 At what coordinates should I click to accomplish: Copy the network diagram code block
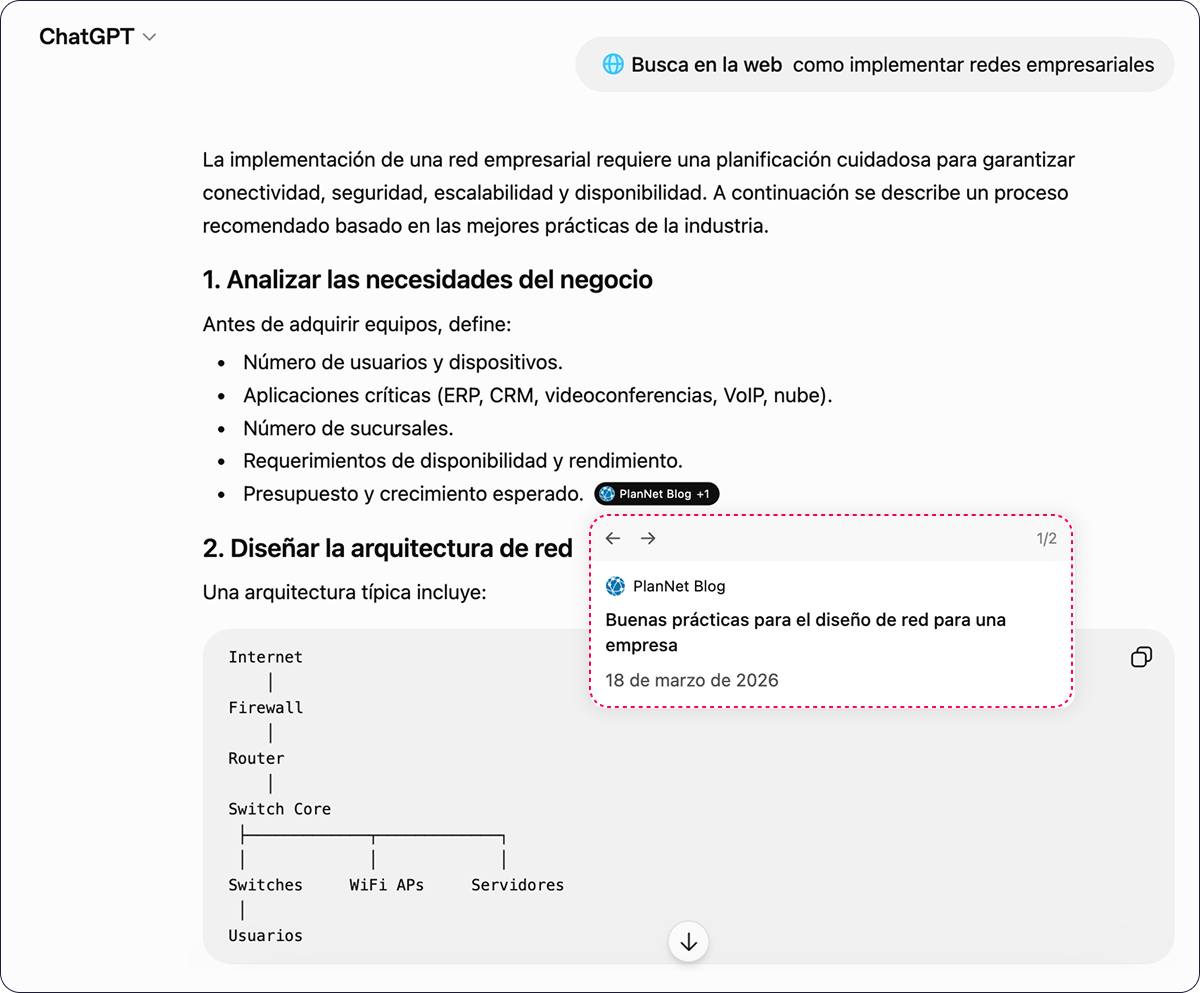click(1141, 657)
